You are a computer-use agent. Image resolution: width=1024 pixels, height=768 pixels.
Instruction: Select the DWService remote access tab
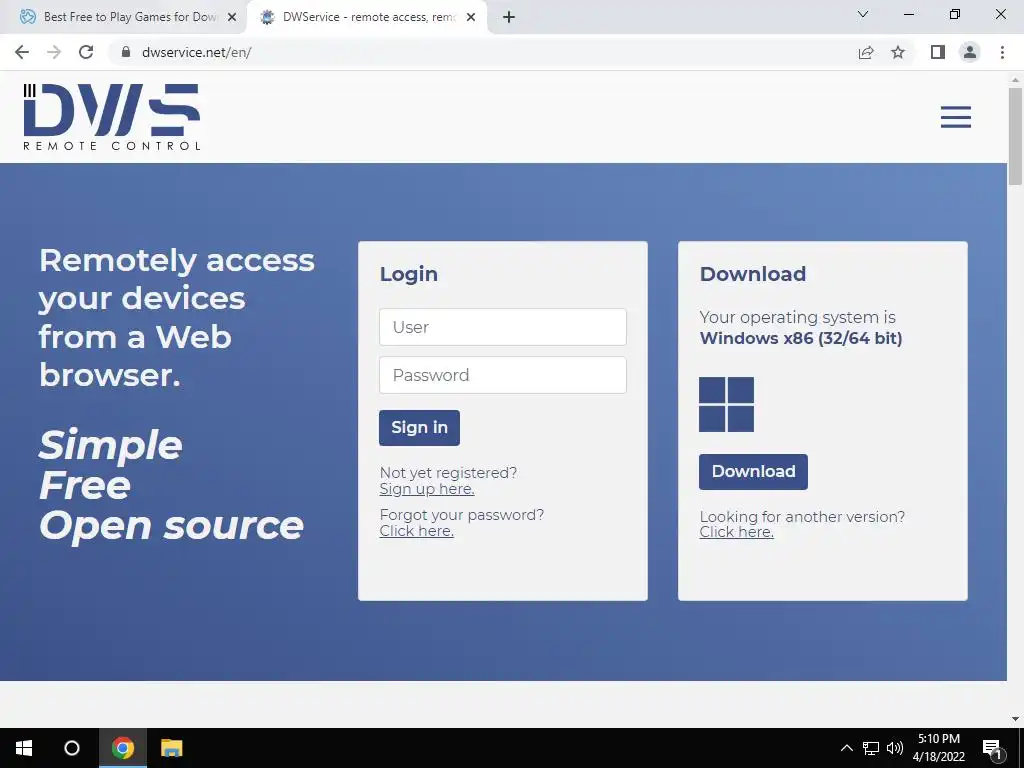[x=366, y=17]
